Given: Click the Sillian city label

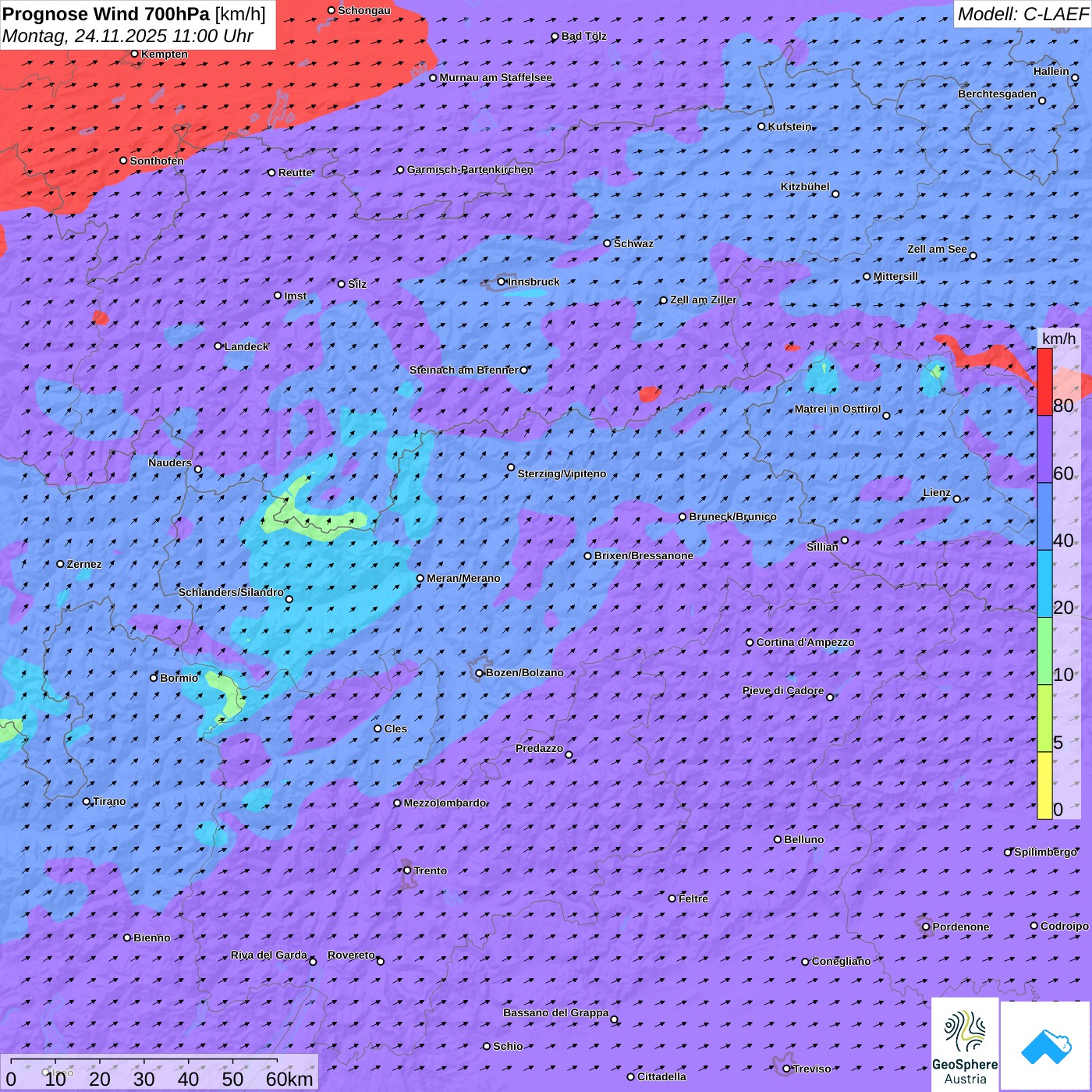Looking at the screenshot, I should point(822,547).
